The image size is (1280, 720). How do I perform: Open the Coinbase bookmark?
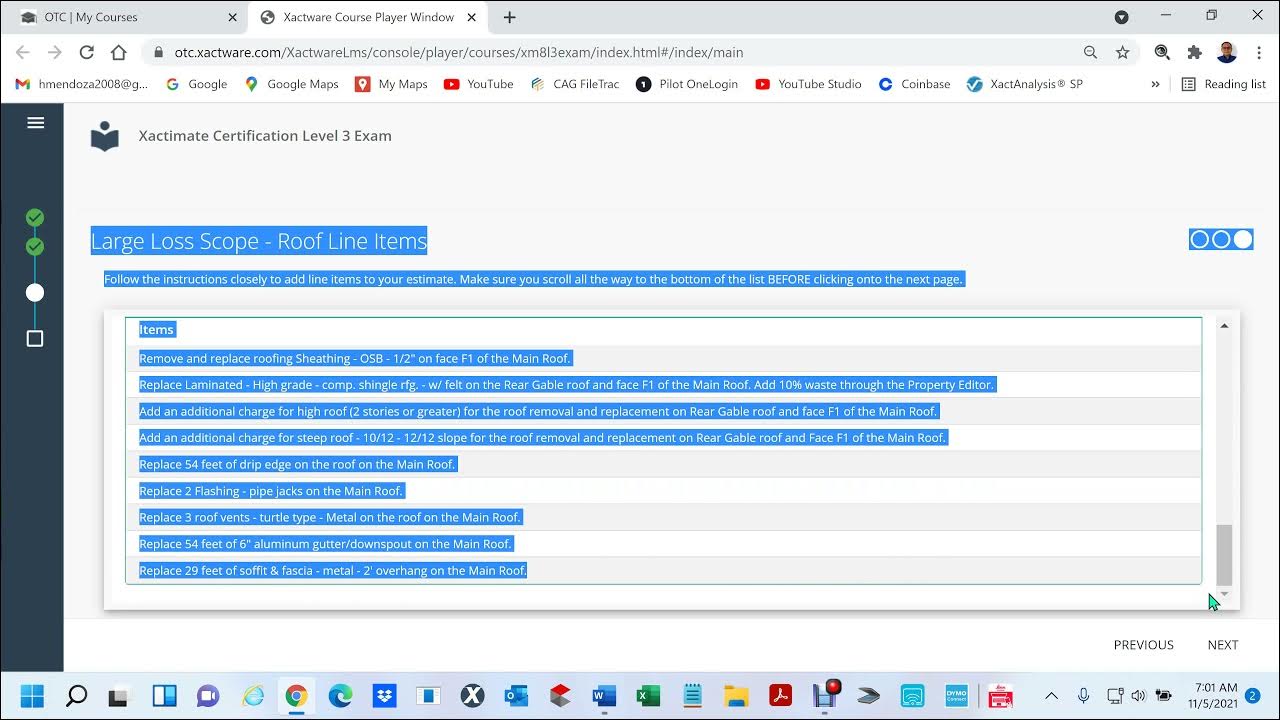[914, 84]
